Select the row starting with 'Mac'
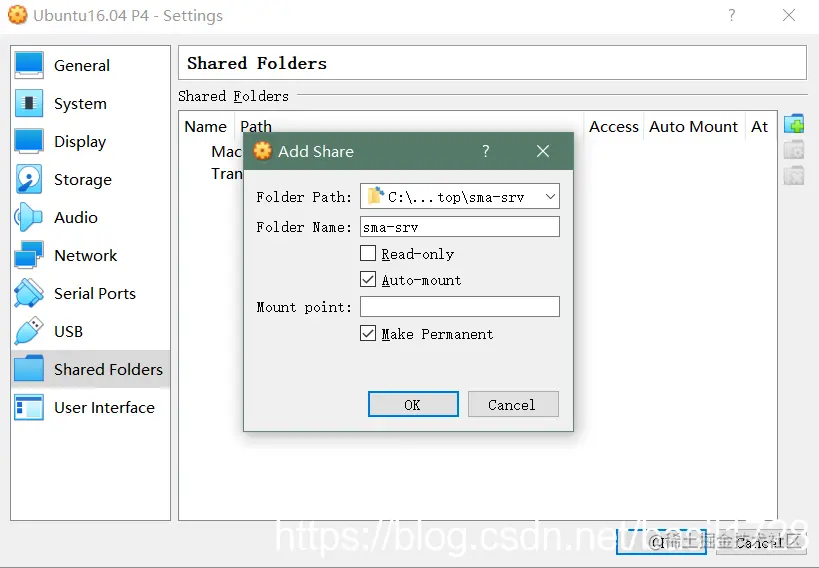Viewport: 819px width, 568px height. point(226,152)
